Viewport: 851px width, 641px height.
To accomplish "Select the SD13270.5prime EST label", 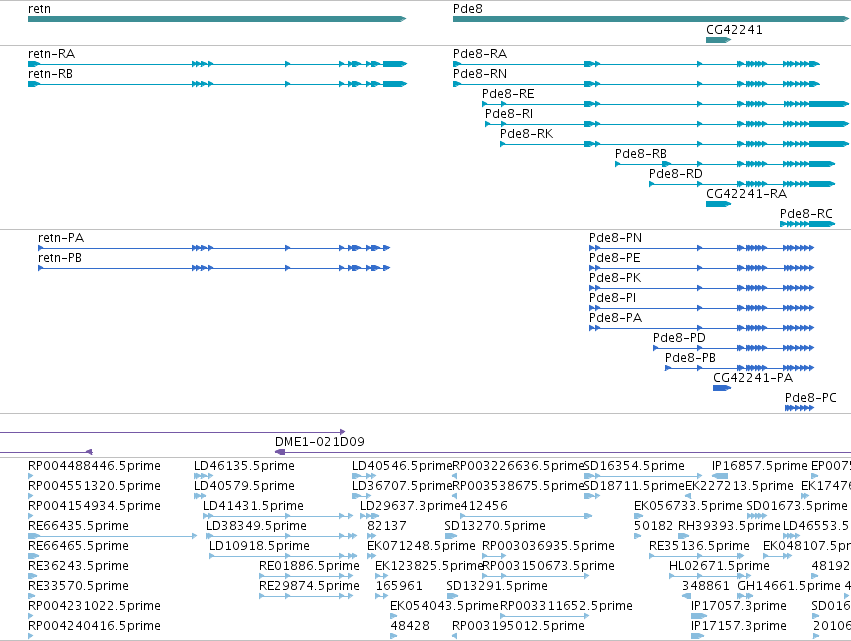I will [x=495, y=526].
